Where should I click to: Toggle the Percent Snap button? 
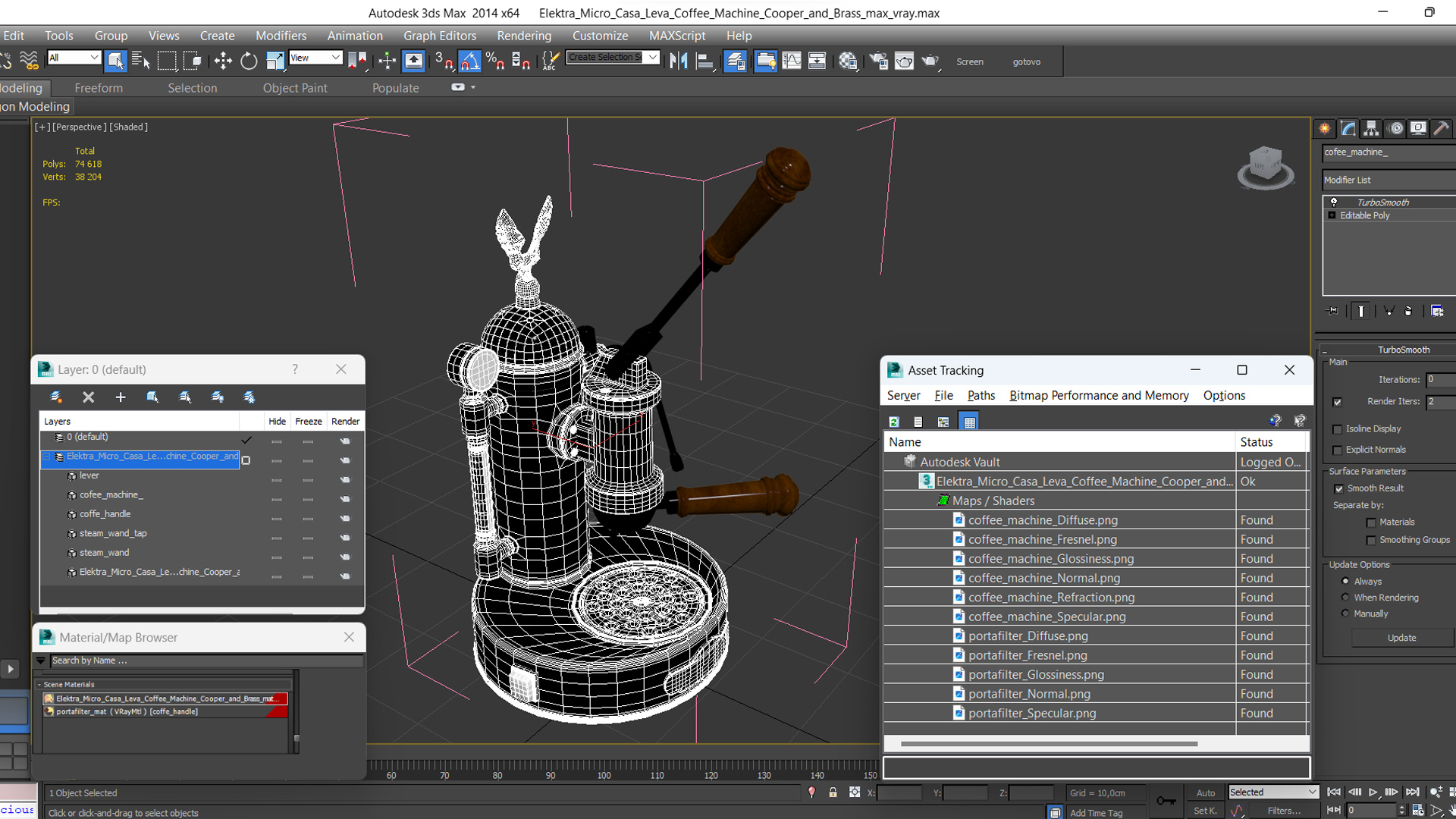(x=495, y=61)
